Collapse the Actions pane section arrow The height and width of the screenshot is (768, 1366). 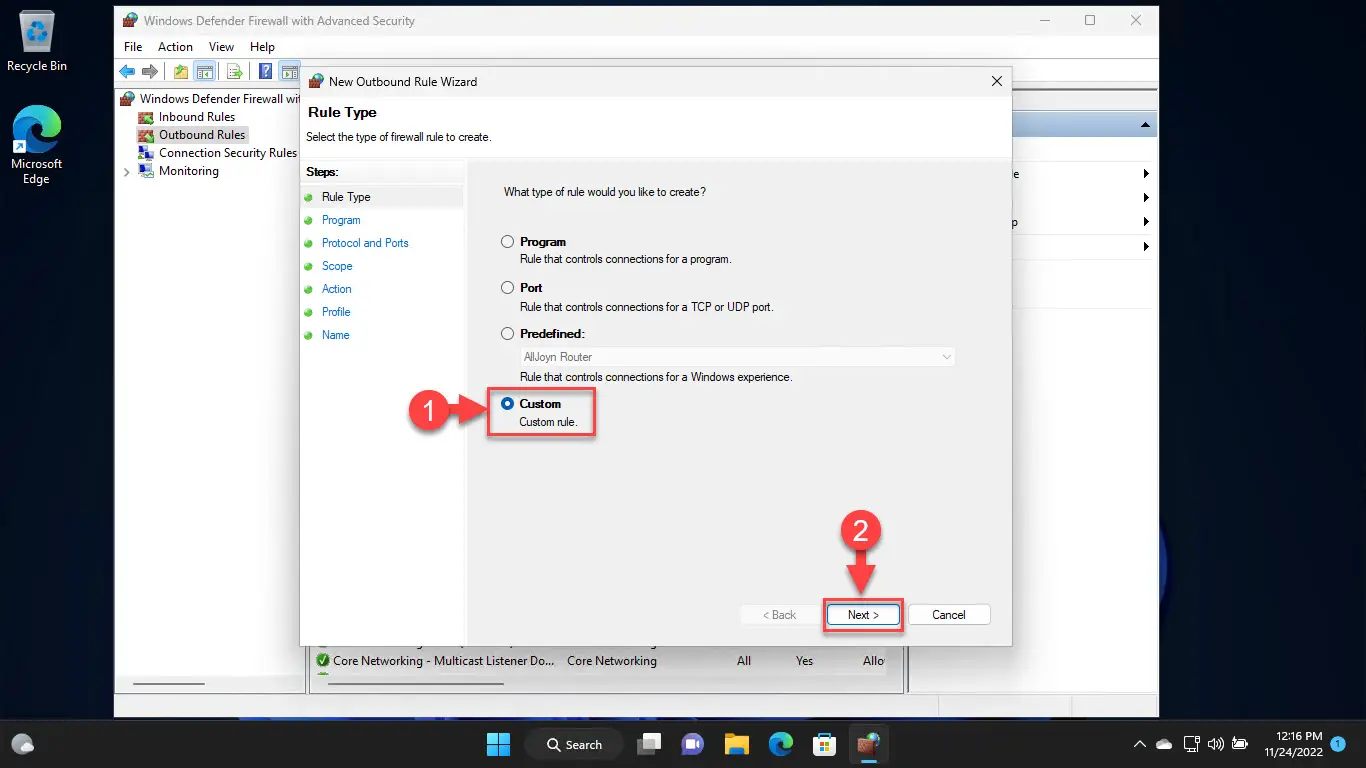(1145, 125)
